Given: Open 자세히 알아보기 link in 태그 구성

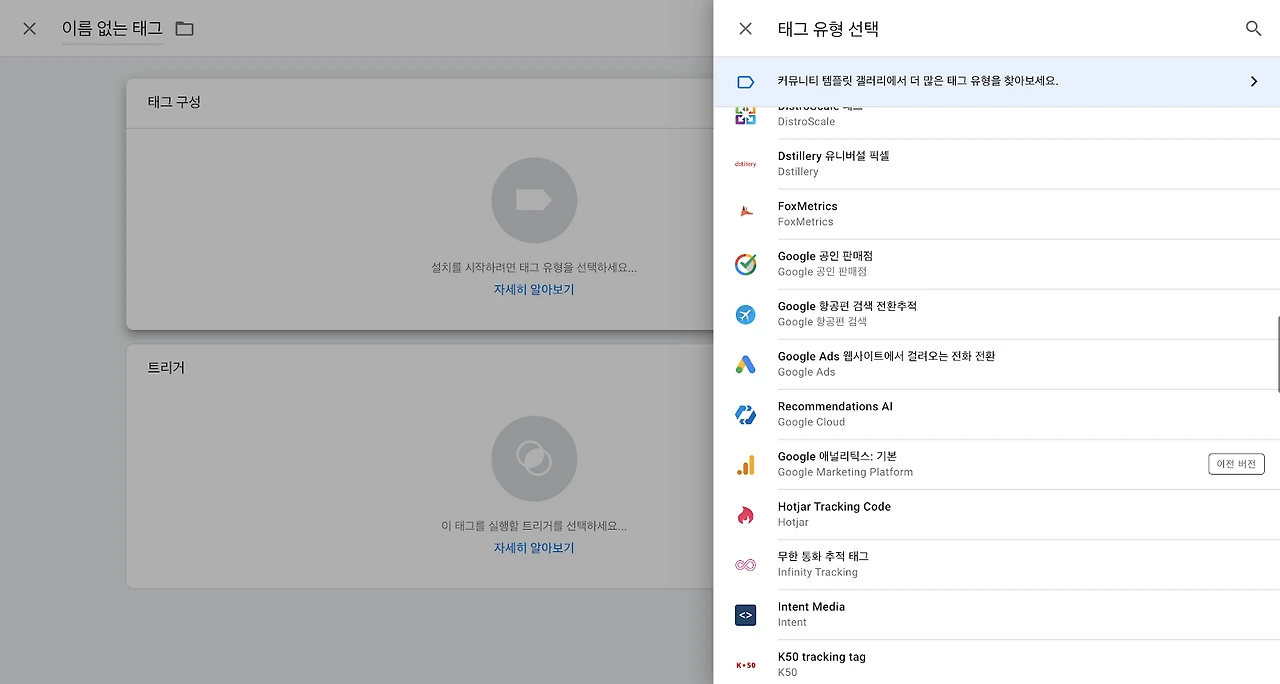Looking at the screenshot, I should 534,290.
